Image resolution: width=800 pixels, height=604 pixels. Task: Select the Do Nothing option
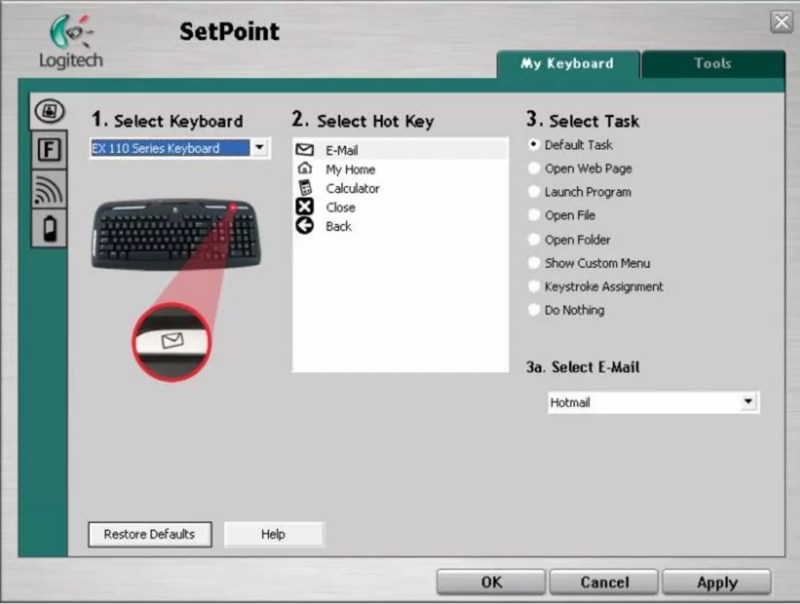point(566,310)
